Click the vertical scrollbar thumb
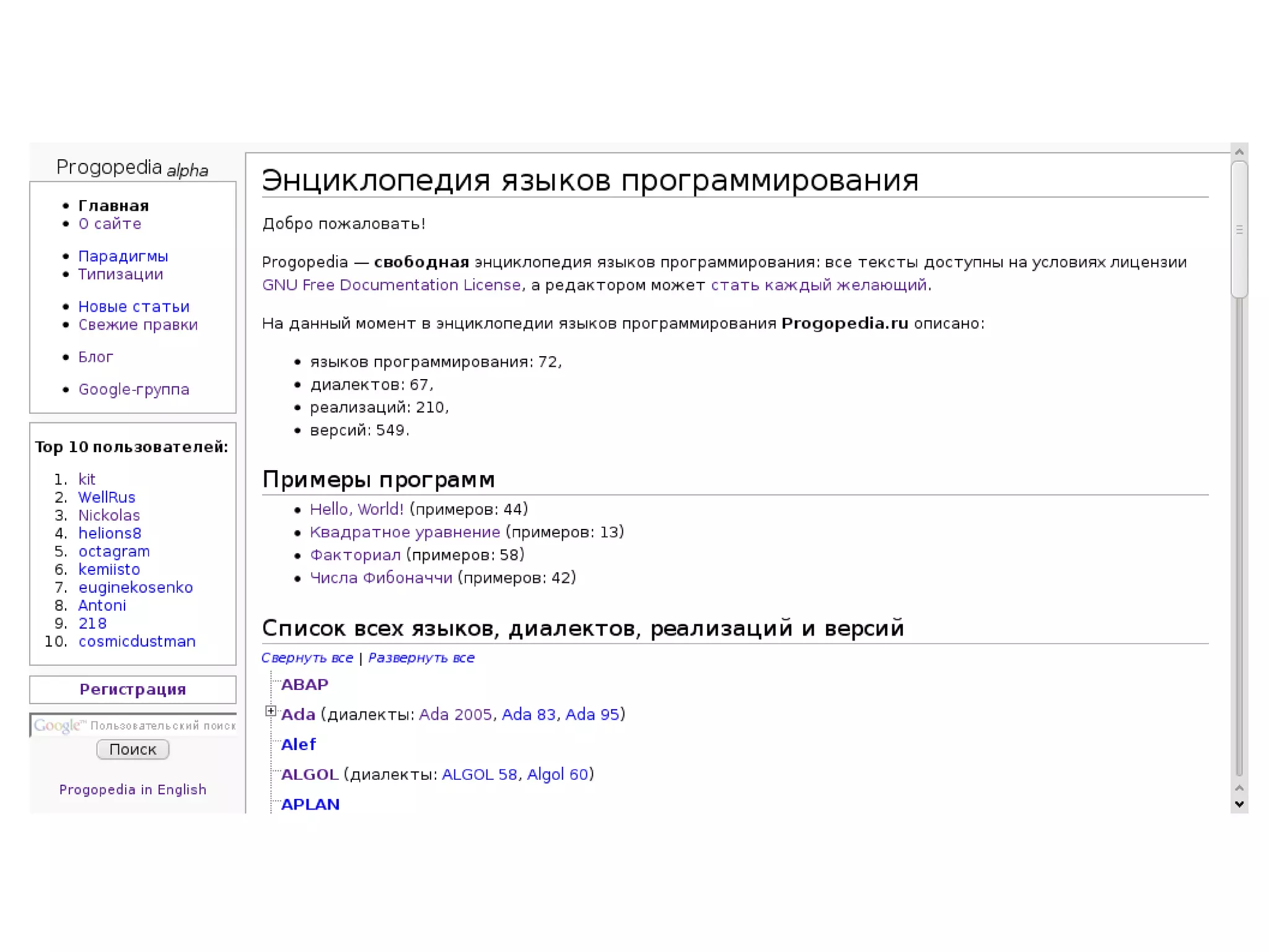This screenshot has height=952, width=1269. tap(1239, 229)
